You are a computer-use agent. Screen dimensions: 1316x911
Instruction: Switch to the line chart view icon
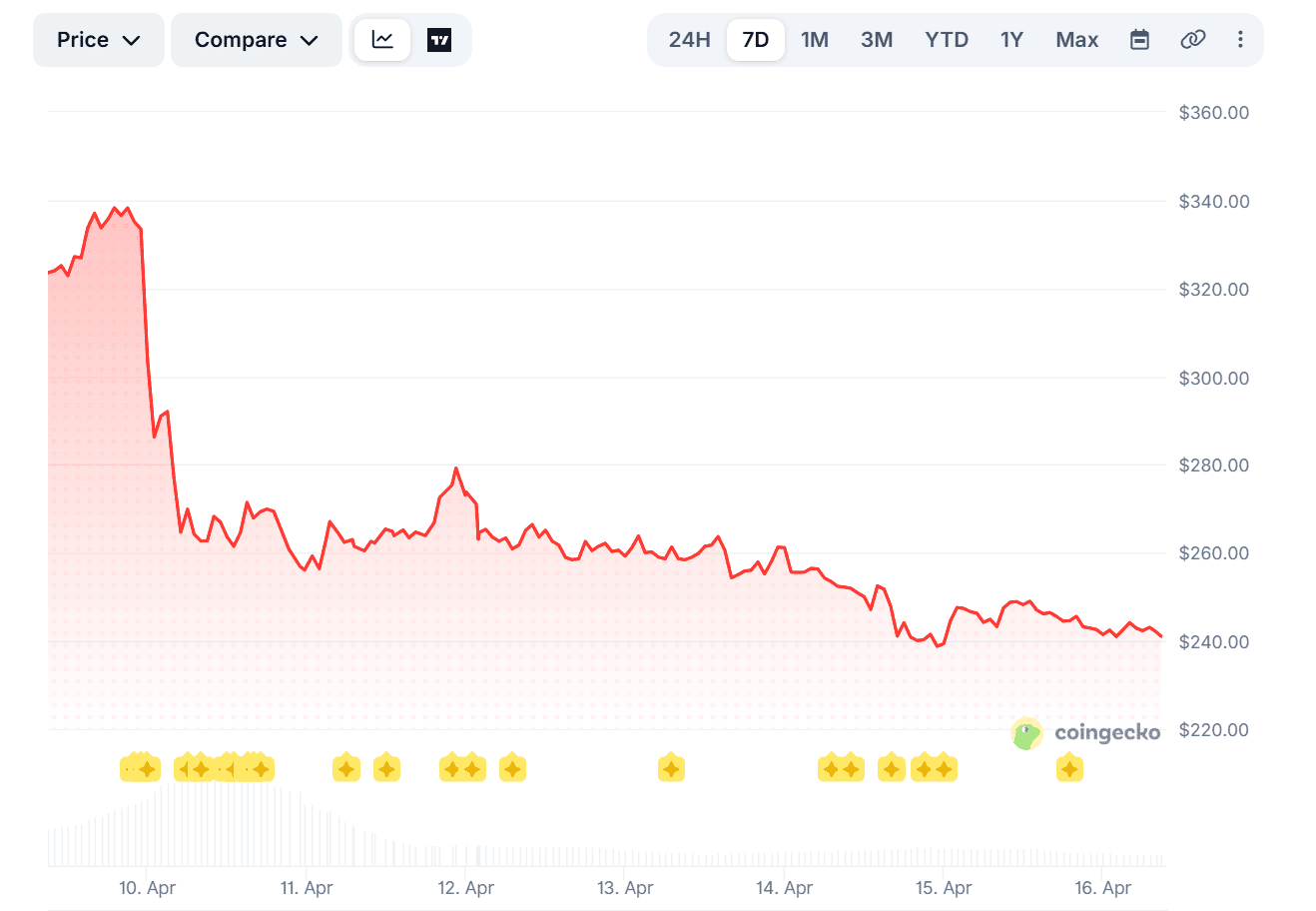tap(382, 40)
